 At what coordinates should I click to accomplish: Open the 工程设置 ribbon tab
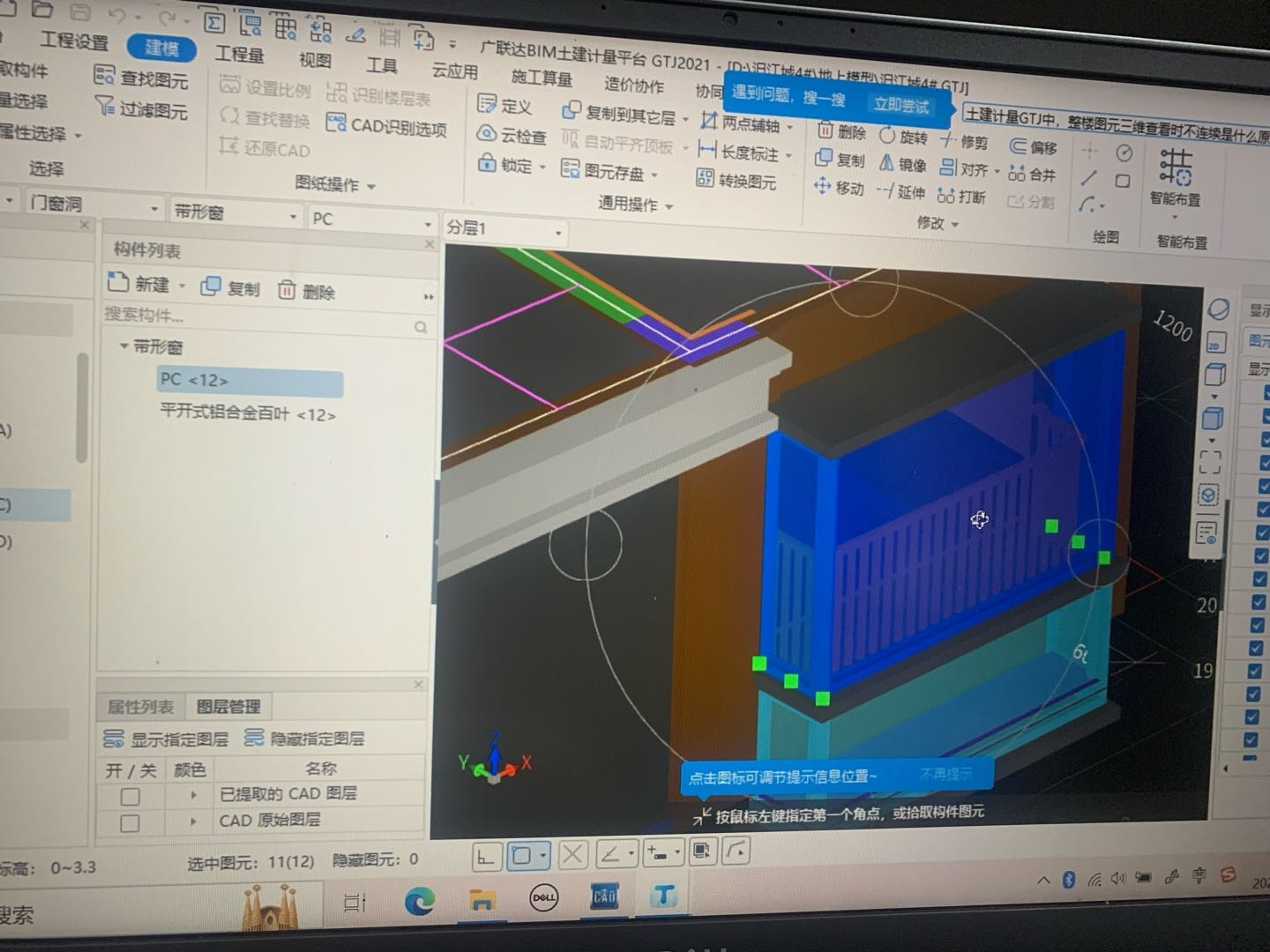coord(74,41)
